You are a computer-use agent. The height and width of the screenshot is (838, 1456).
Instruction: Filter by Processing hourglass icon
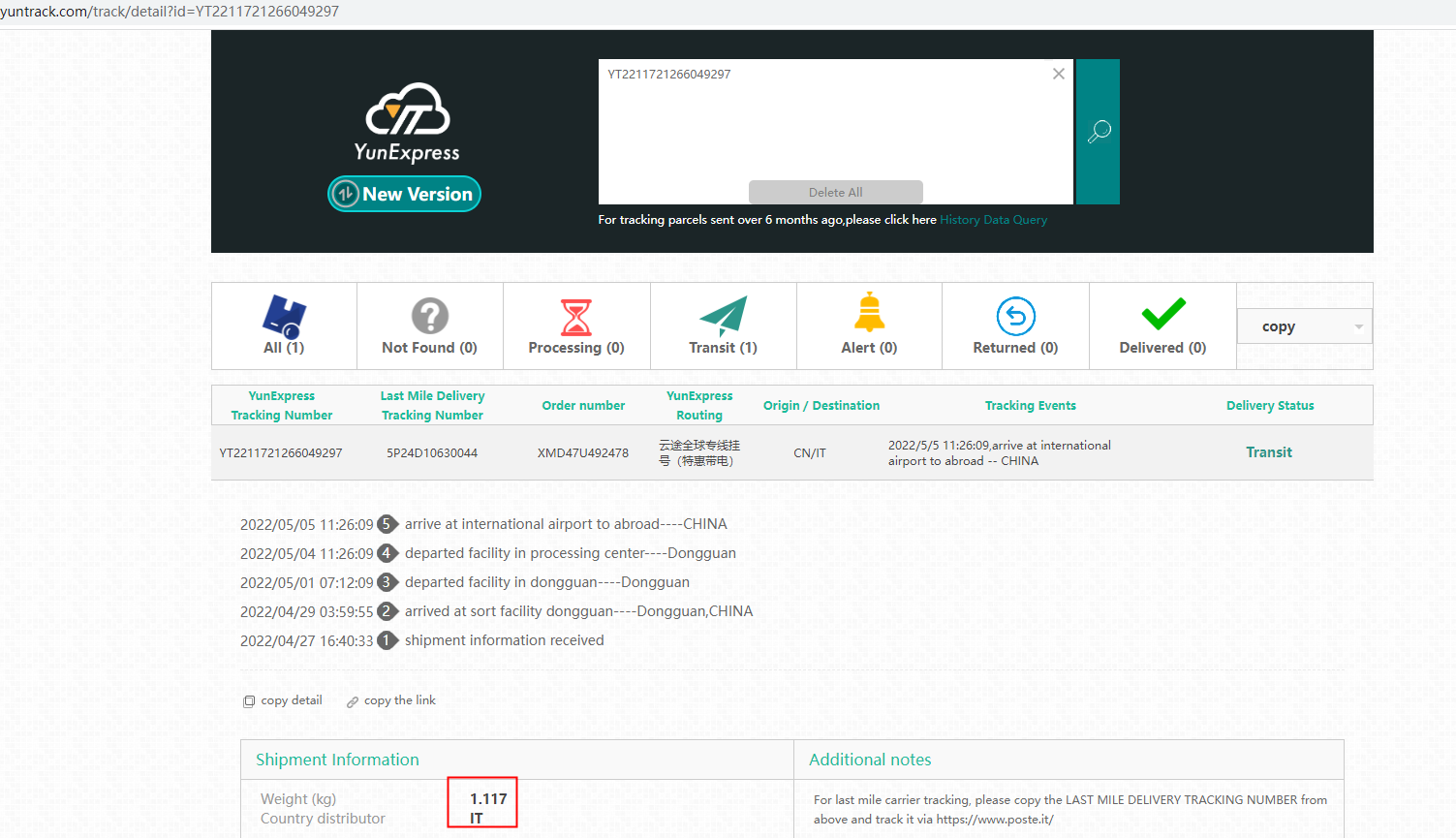point(576,317)
